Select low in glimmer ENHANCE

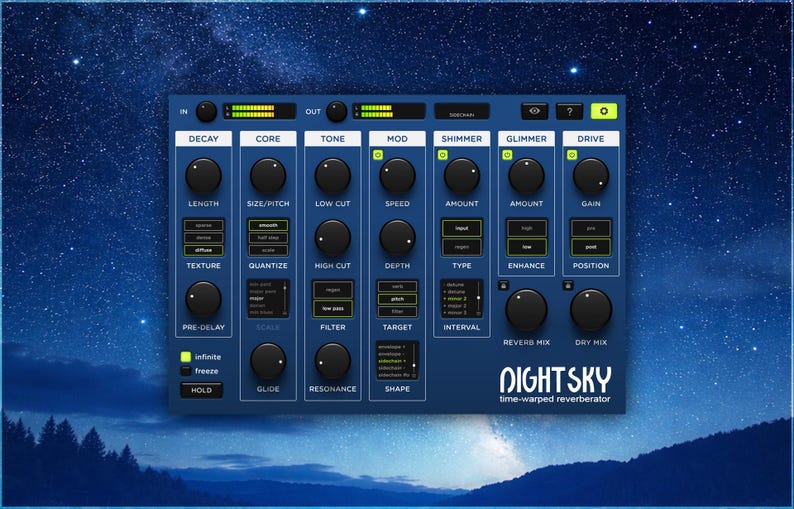(527, 247)
